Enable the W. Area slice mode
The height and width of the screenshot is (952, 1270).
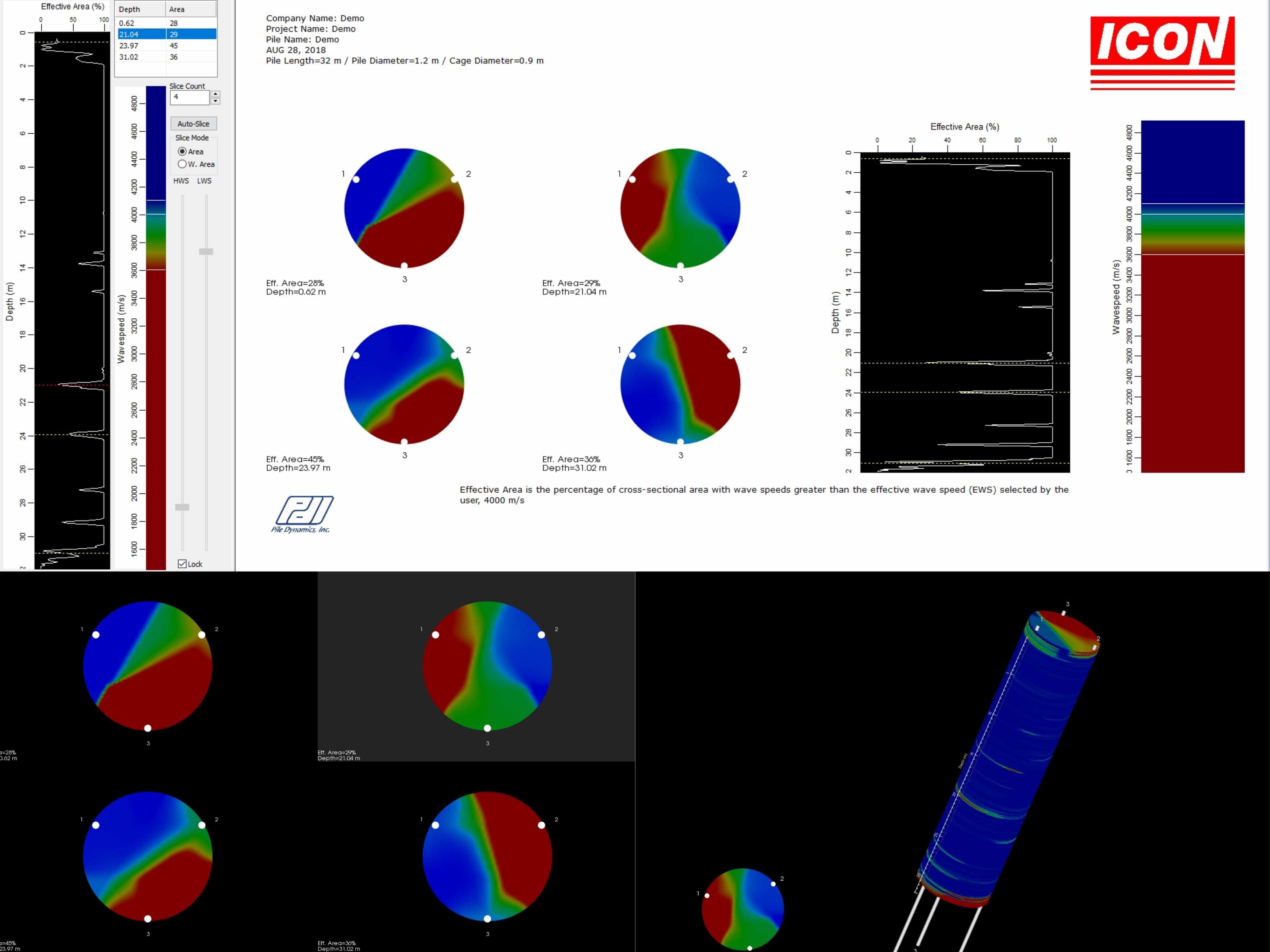pos(183,164)
